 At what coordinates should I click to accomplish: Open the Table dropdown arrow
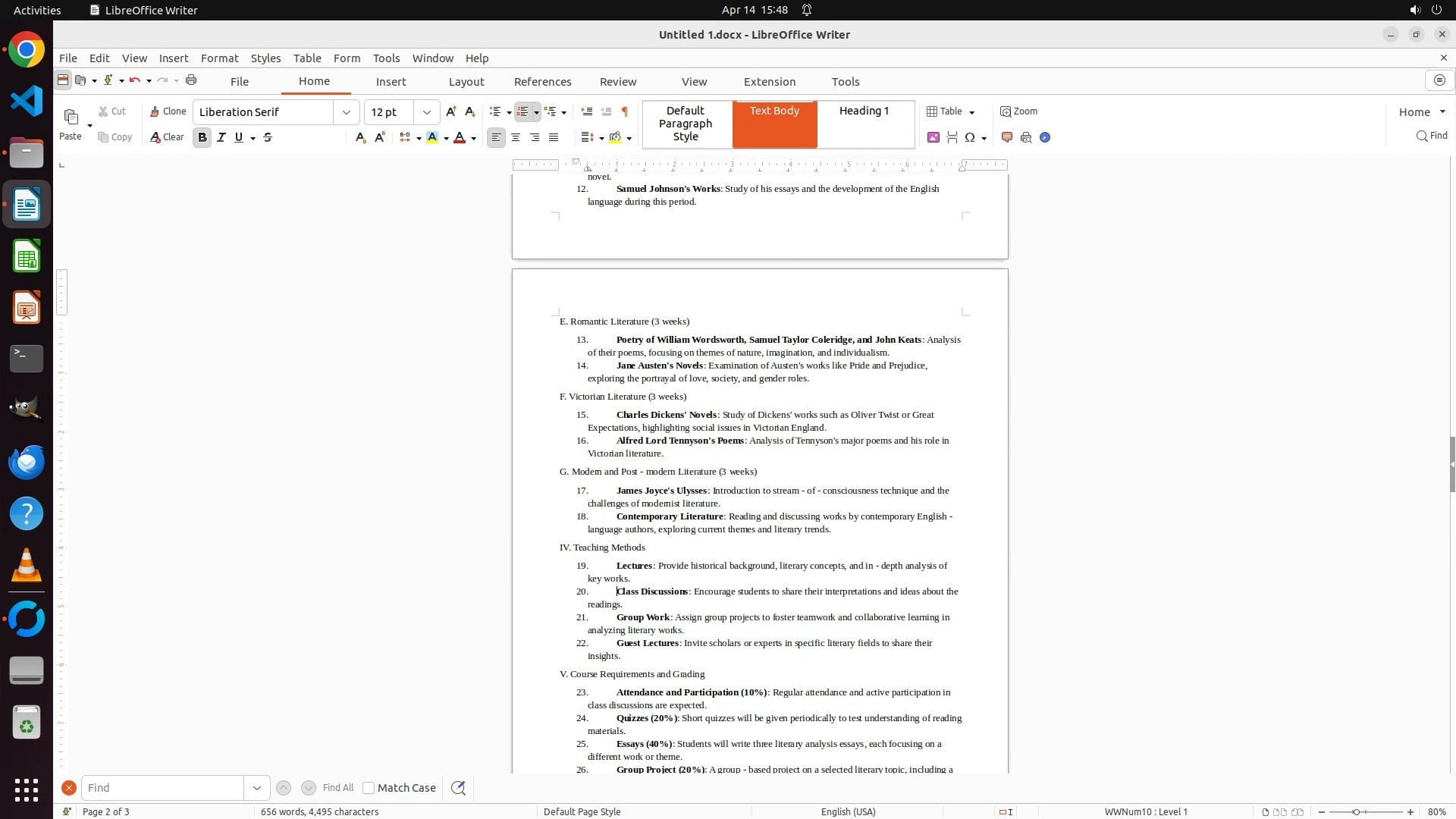pyautogui.click(x=971, y=112)
